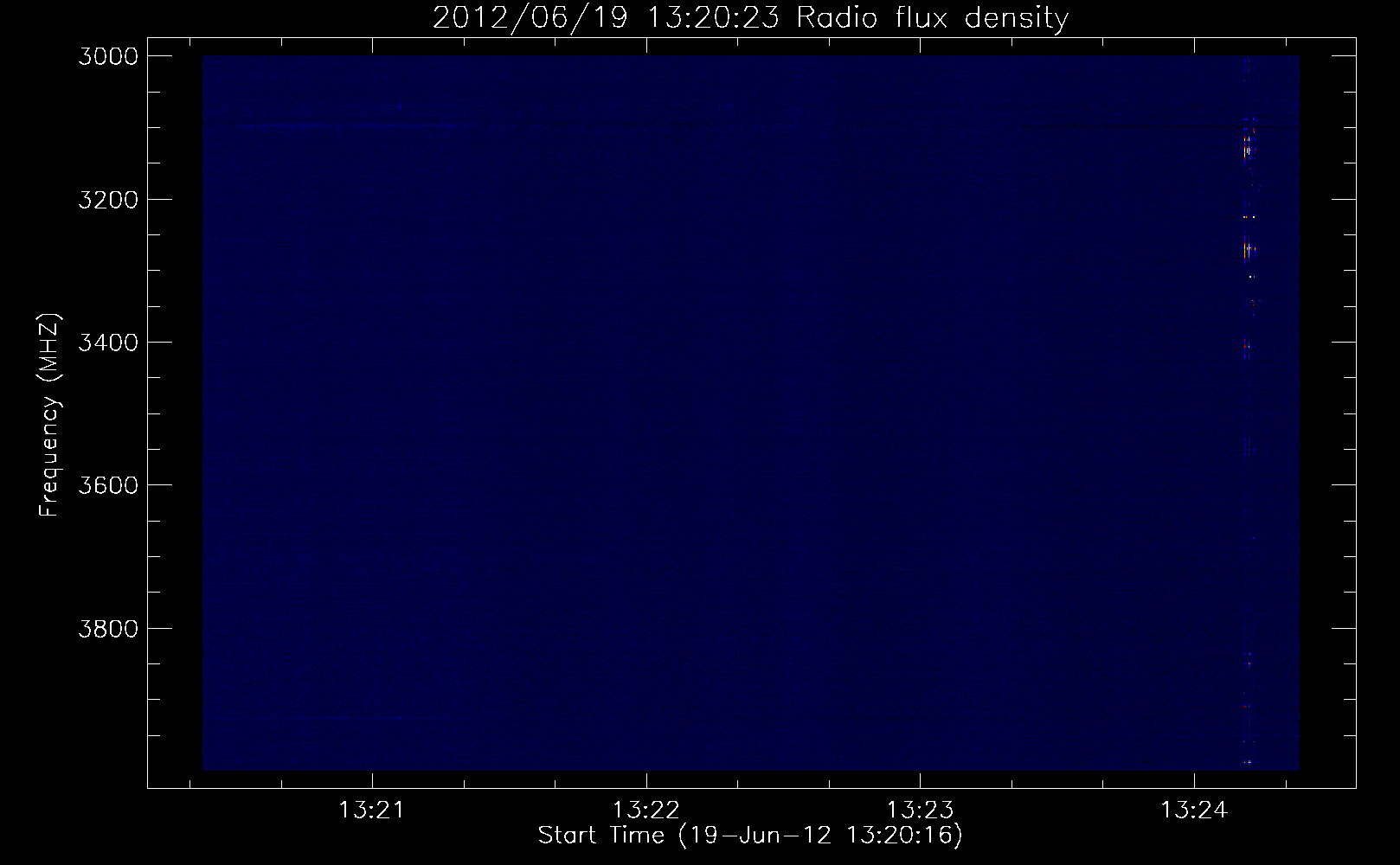Click the 13:21 time tick label
The image size is (1400, 865).
[x=372, y=811]
